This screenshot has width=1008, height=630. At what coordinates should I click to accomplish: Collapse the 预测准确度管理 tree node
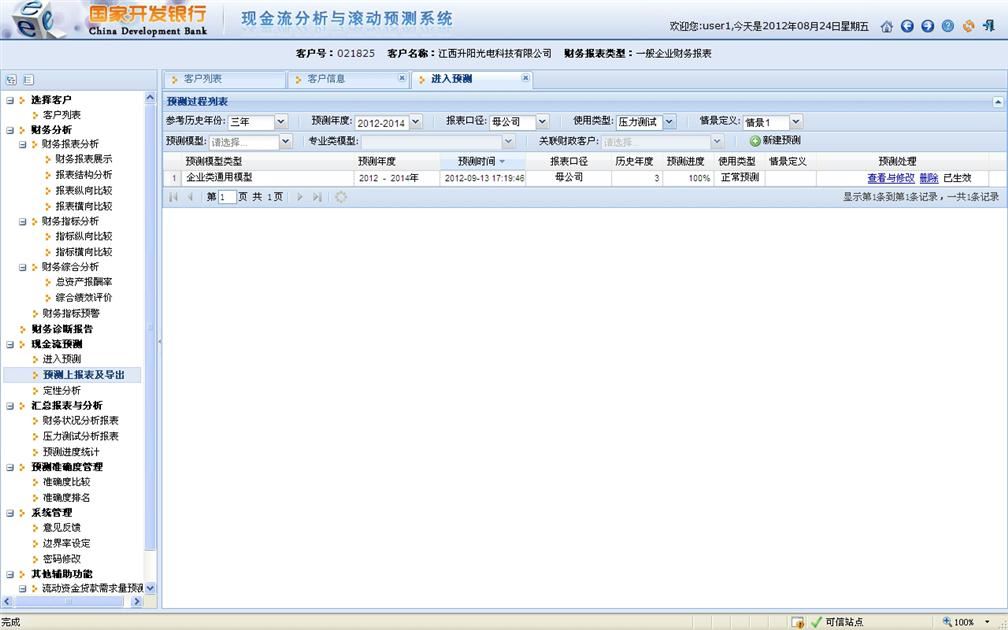(x=10, y=467)
